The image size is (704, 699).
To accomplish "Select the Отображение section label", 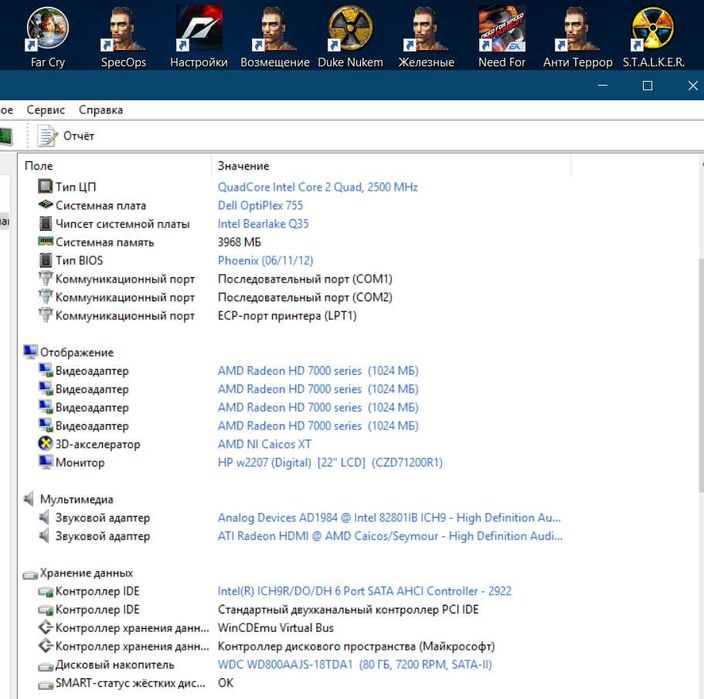I will [x=77, y=352].
